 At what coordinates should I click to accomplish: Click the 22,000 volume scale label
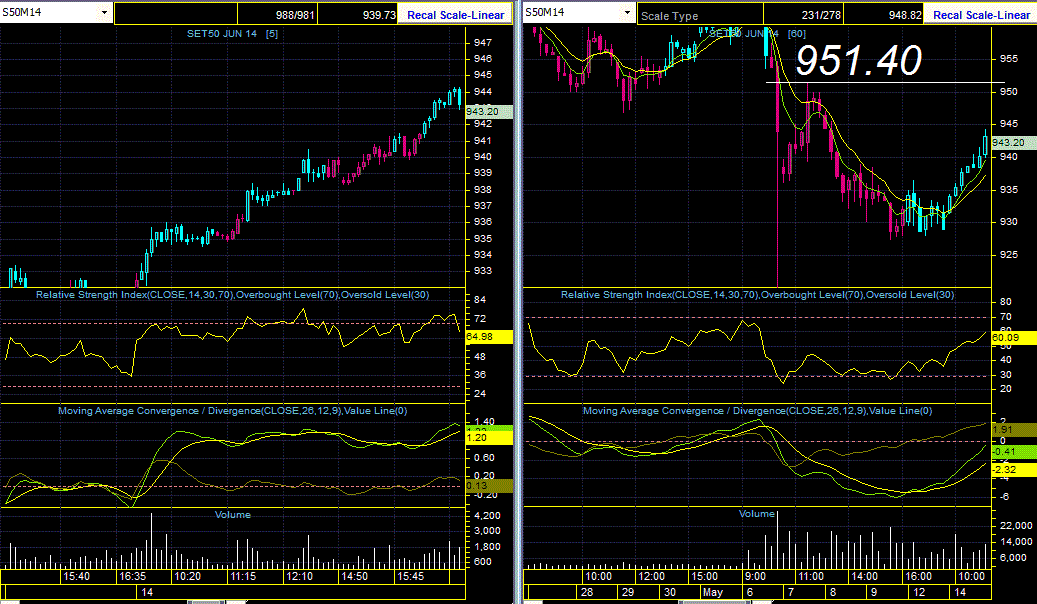coord(1016,525)
